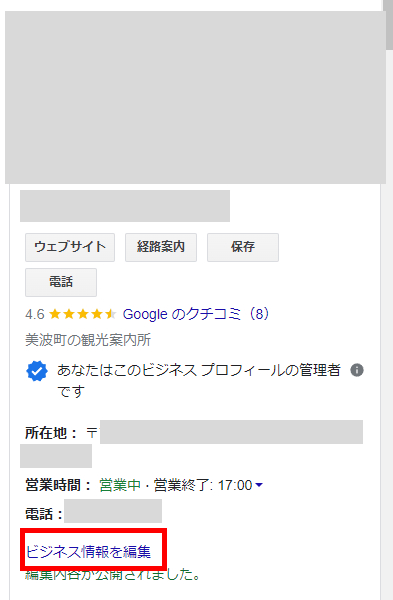The width and height of the screenshot is (393, 600).
Task: Click the blue verified checkmark badge
Action: tap(37, 371)
